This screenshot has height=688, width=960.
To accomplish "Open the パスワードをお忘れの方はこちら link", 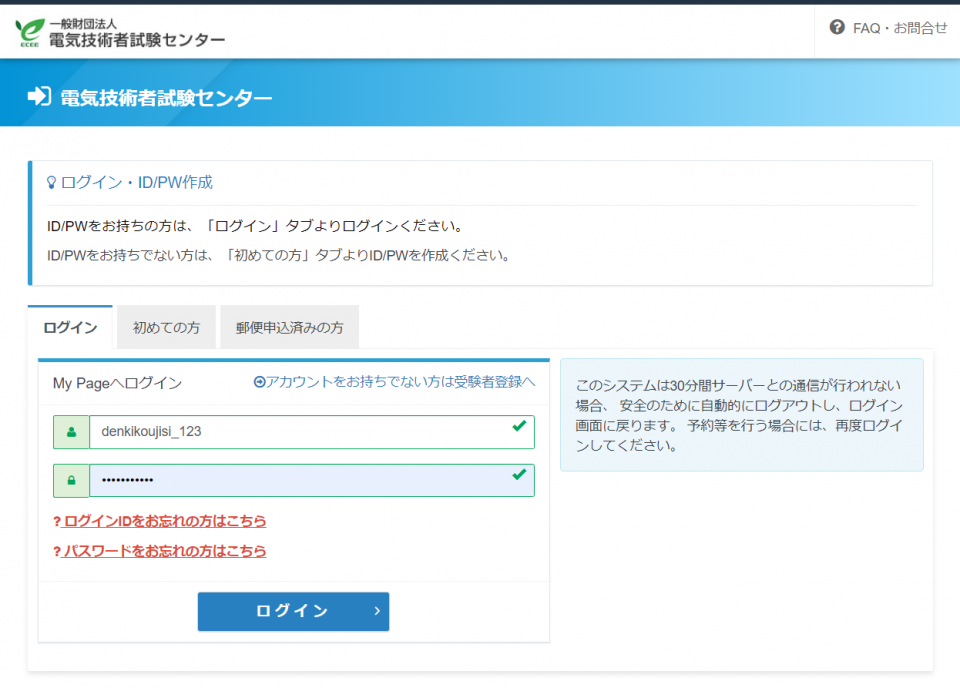I will pyautogui.click(x=165, y=551).
